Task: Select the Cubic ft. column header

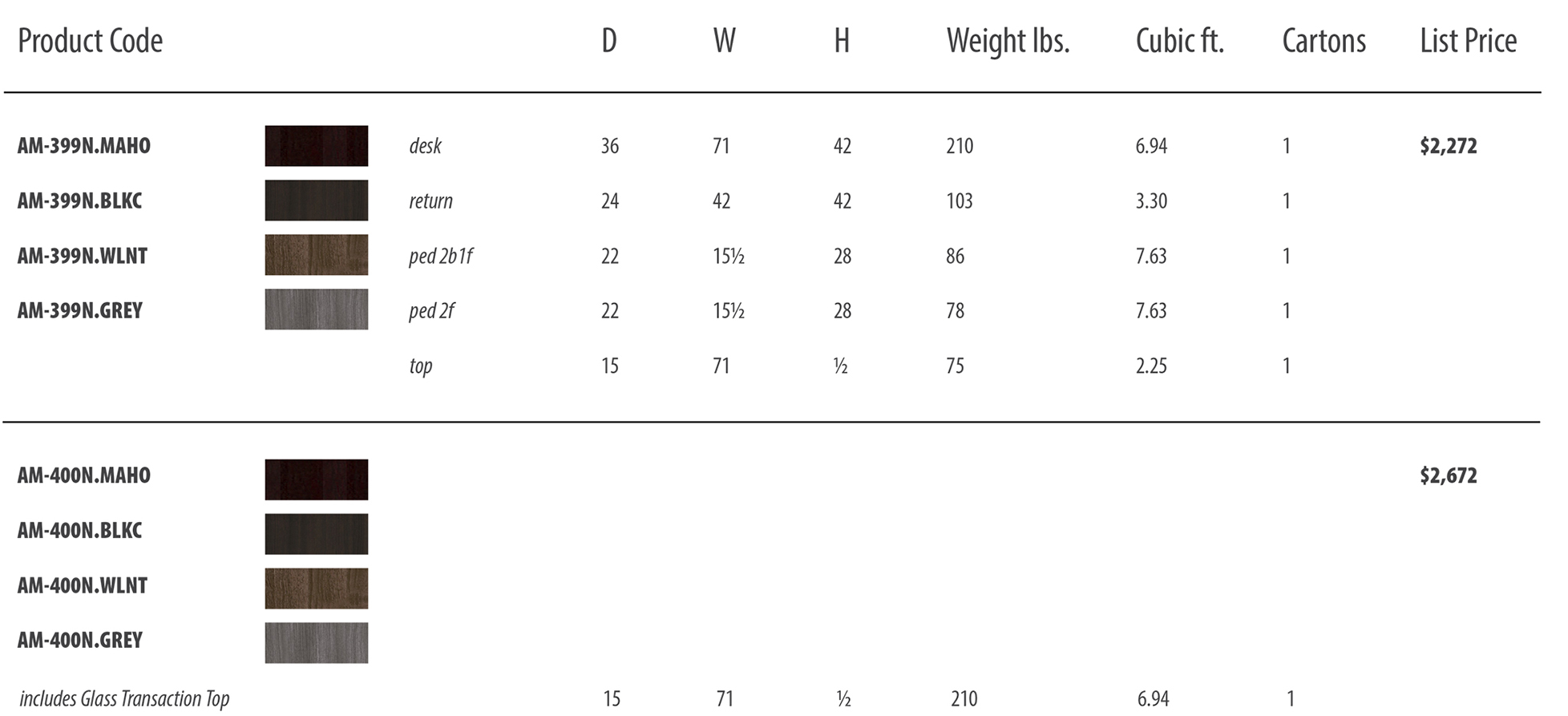Action: pos(1180,41)
